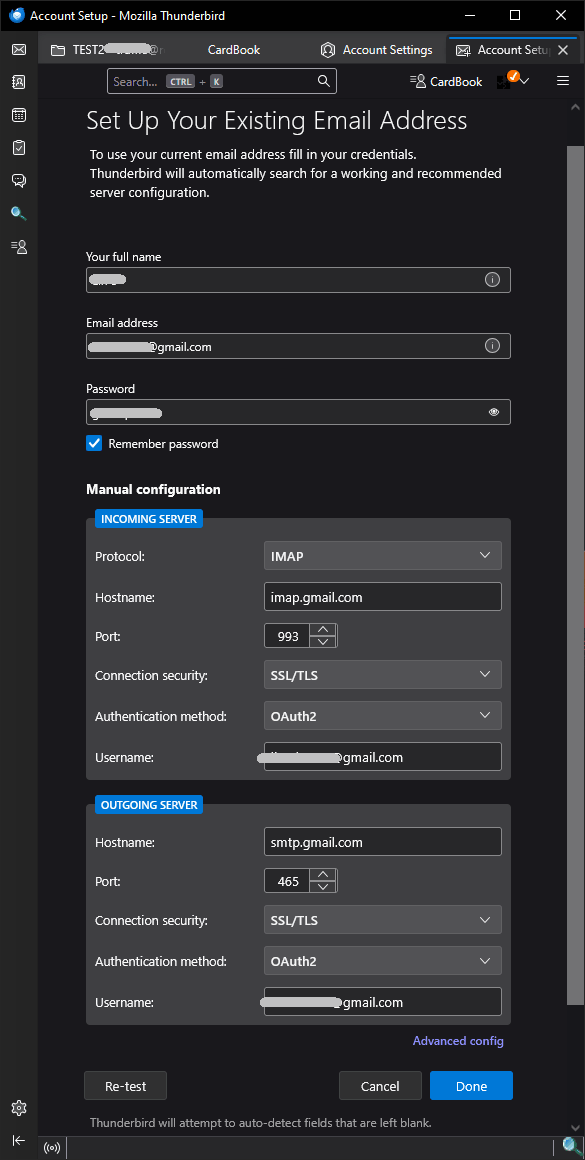
Task: Open incoming Protocol IMAP dropdown
Action: tap(382, 556)
